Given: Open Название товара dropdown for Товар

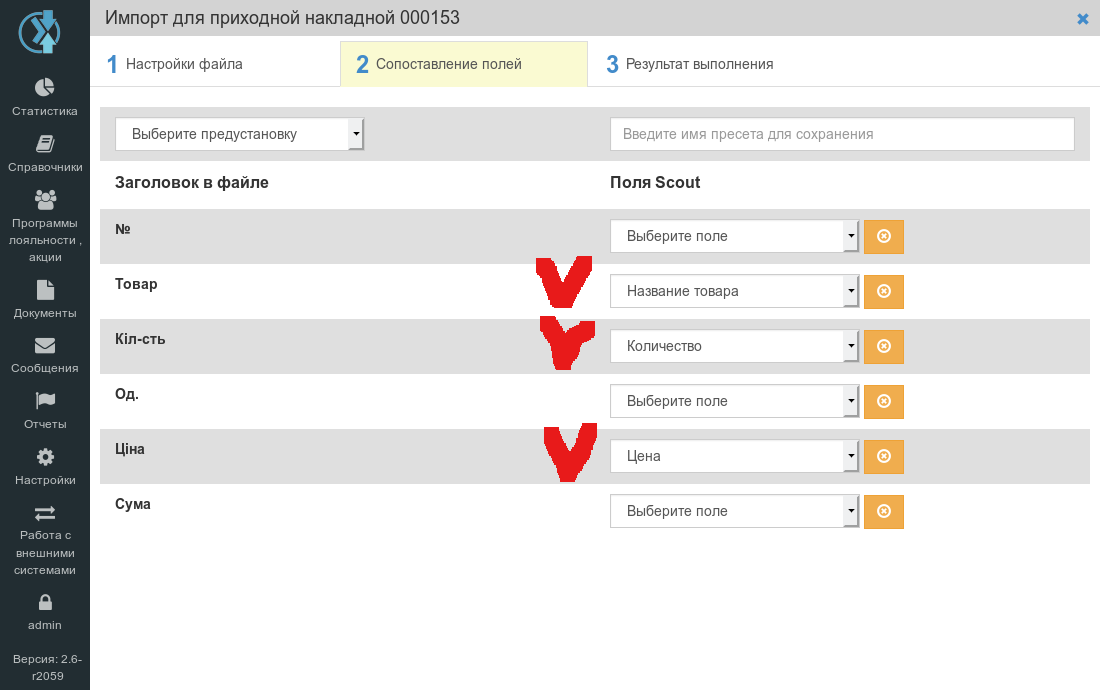Looking at the screenshot, I should pos(734,291).
